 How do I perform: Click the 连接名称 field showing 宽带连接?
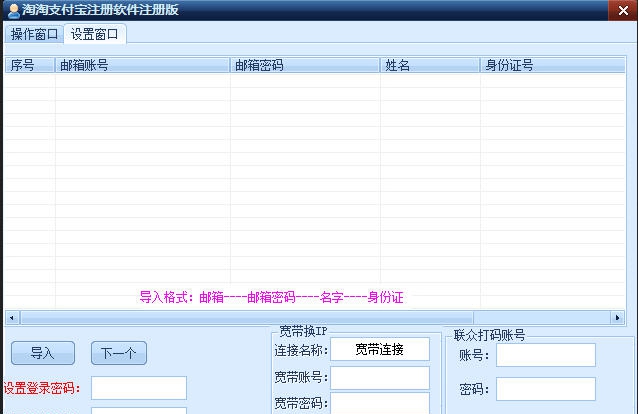(x=380, y=349)
